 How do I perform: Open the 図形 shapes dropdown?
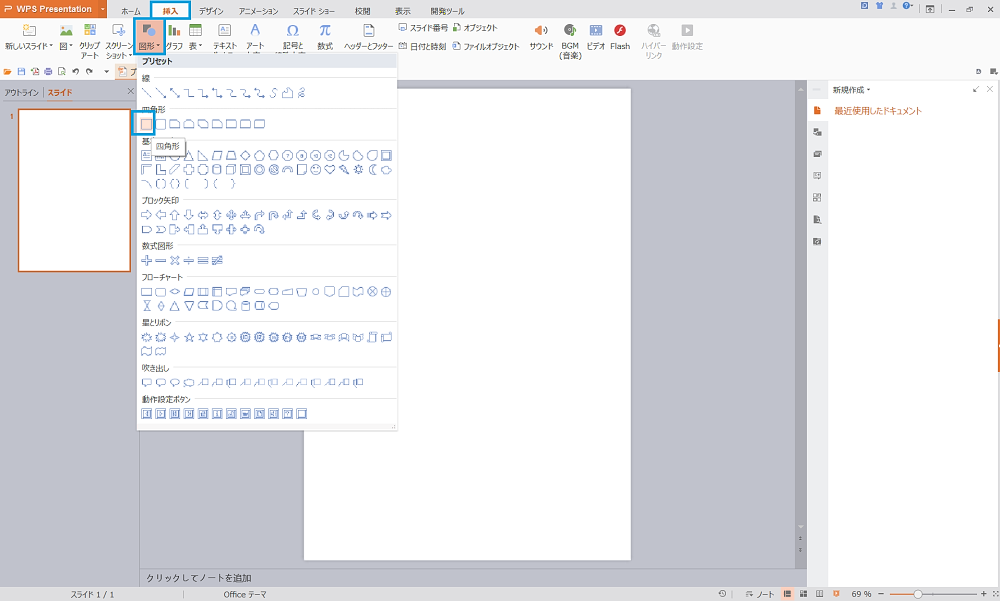(149, 37)
